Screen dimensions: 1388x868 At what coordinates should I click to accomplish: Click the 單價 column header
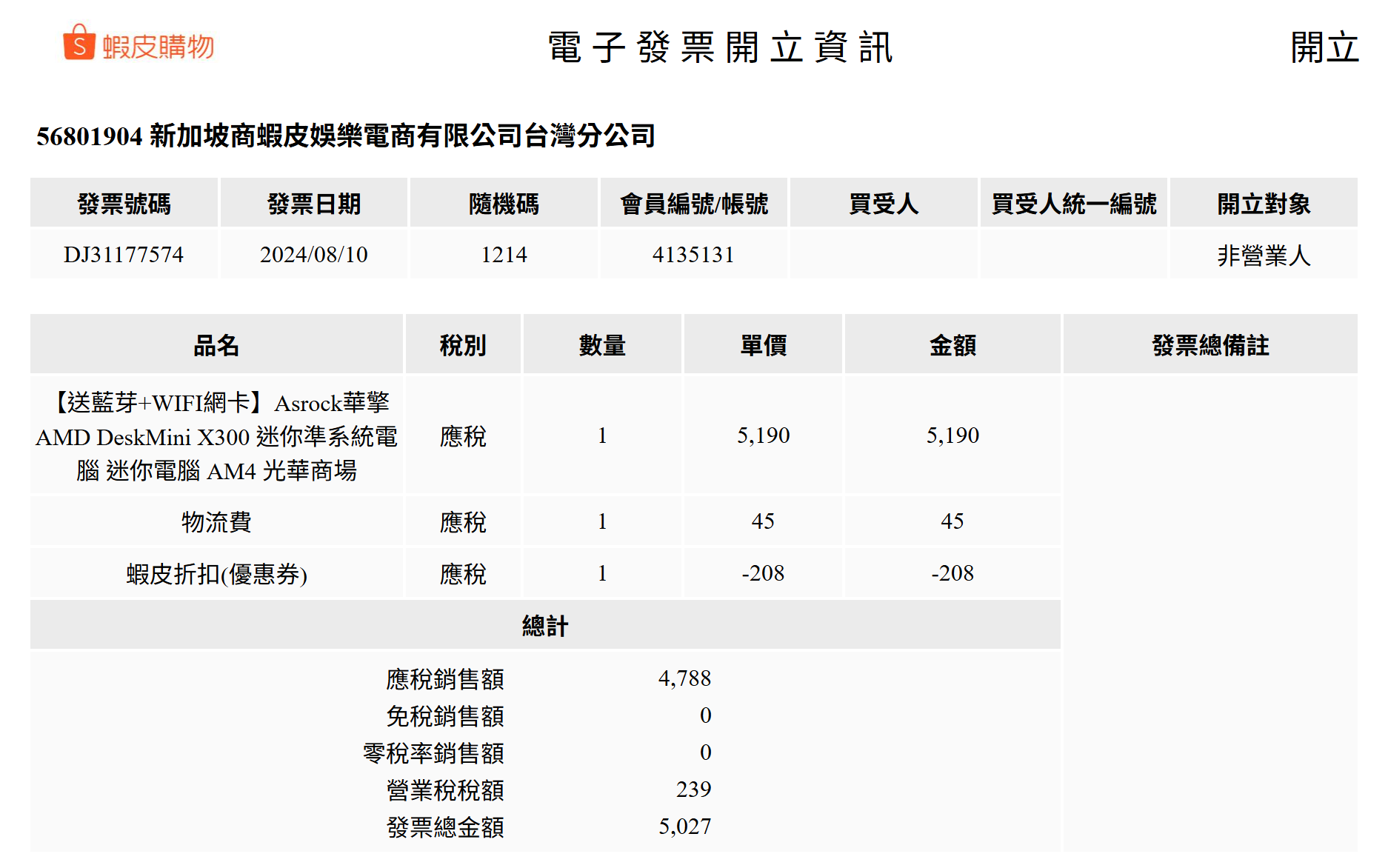[763, 345]
